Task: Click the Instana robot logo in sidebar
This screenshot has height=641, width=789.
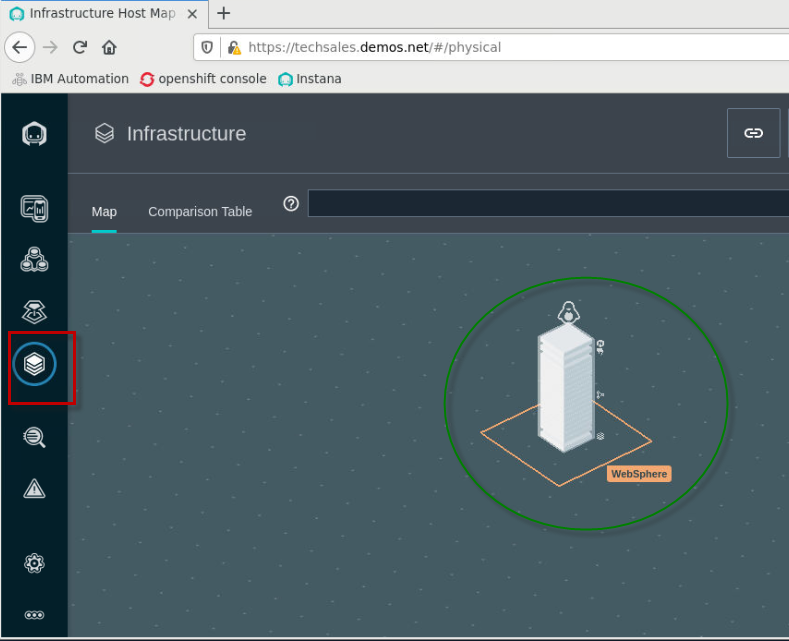Action: click(34, 135)
